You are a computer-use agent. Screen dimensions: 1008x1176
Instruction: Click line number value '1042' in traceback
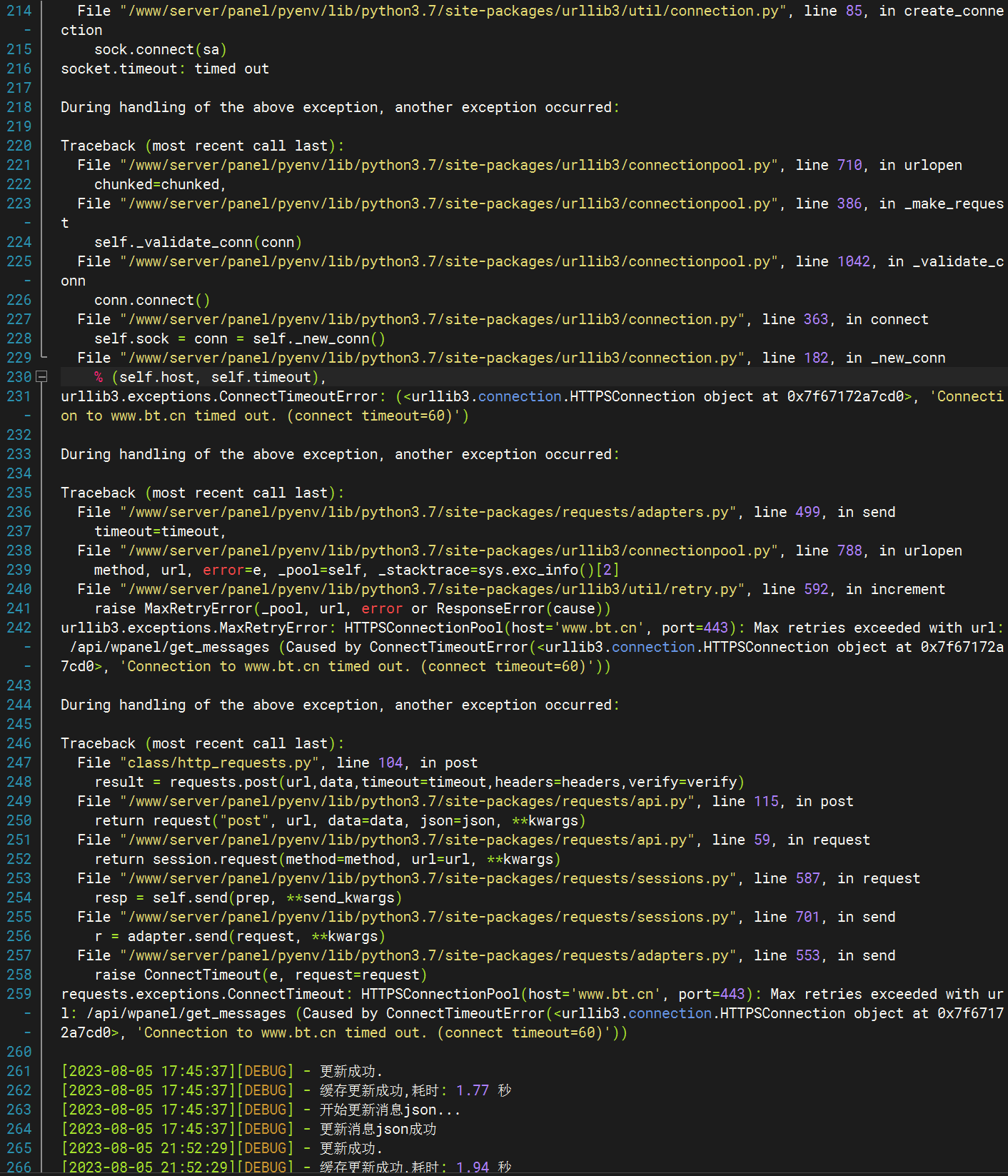854,261
